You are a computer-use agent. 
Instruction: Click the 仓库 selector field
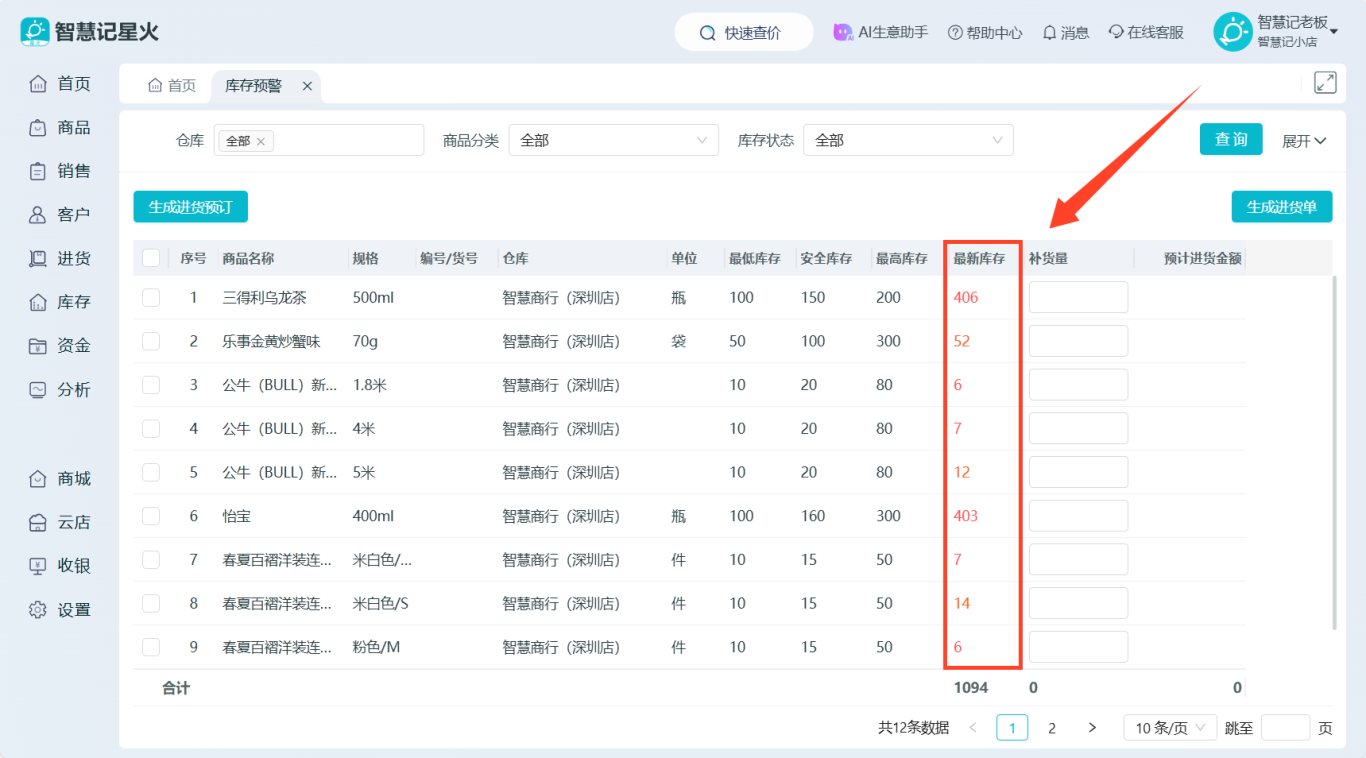click(x=320, y=140)
